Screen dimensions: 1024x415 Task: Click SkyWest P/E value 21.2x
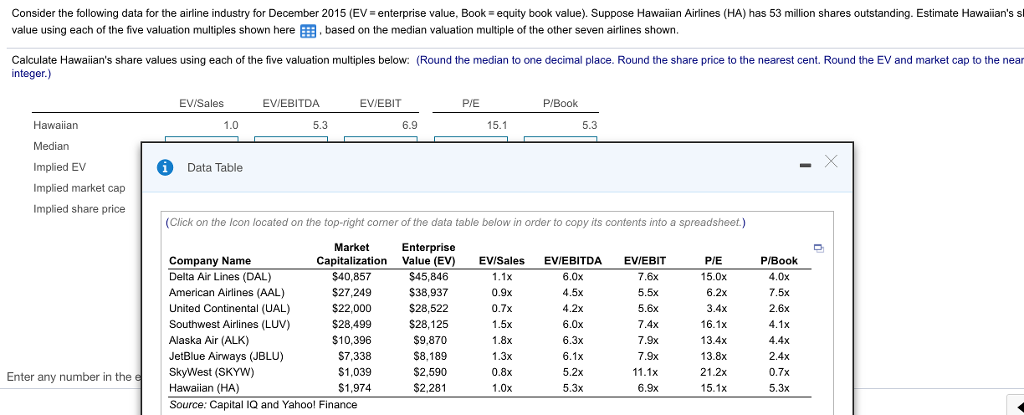pos(713,372)
